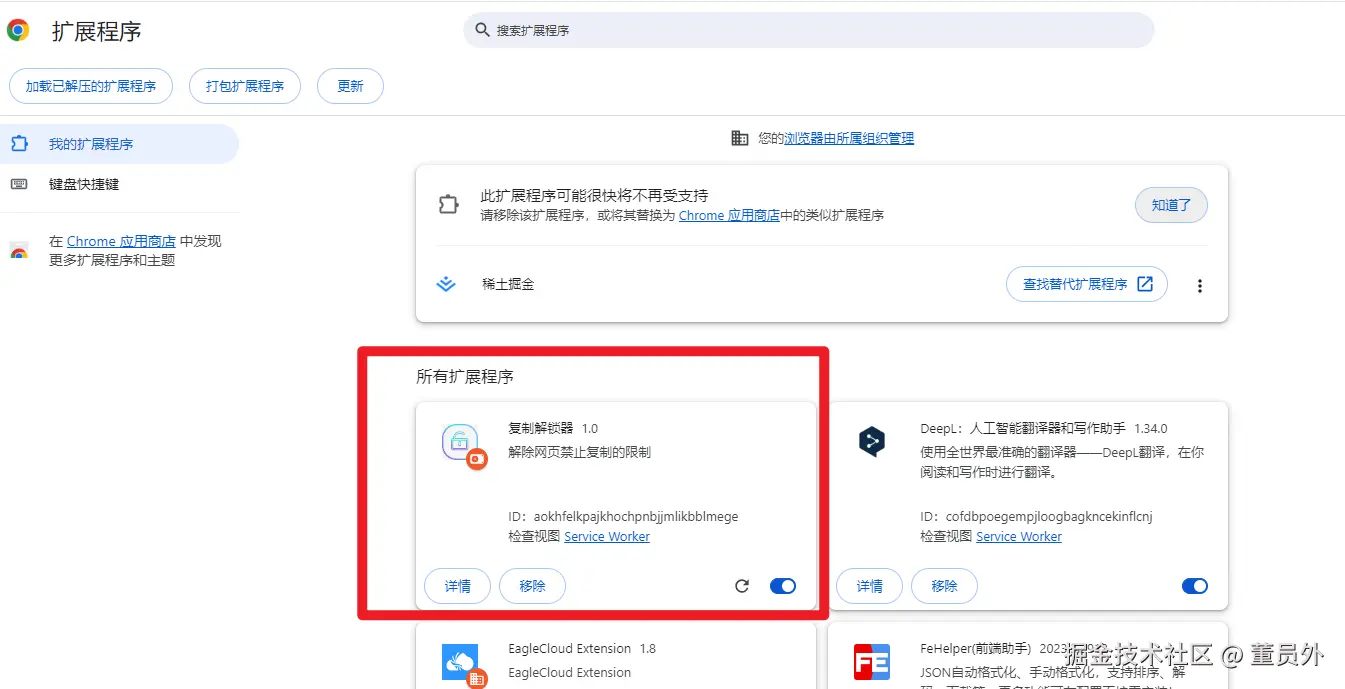Open the 浏览器由所属组织管理 link
This screenshot has height=689, width=1345.
tap(849, 138)
